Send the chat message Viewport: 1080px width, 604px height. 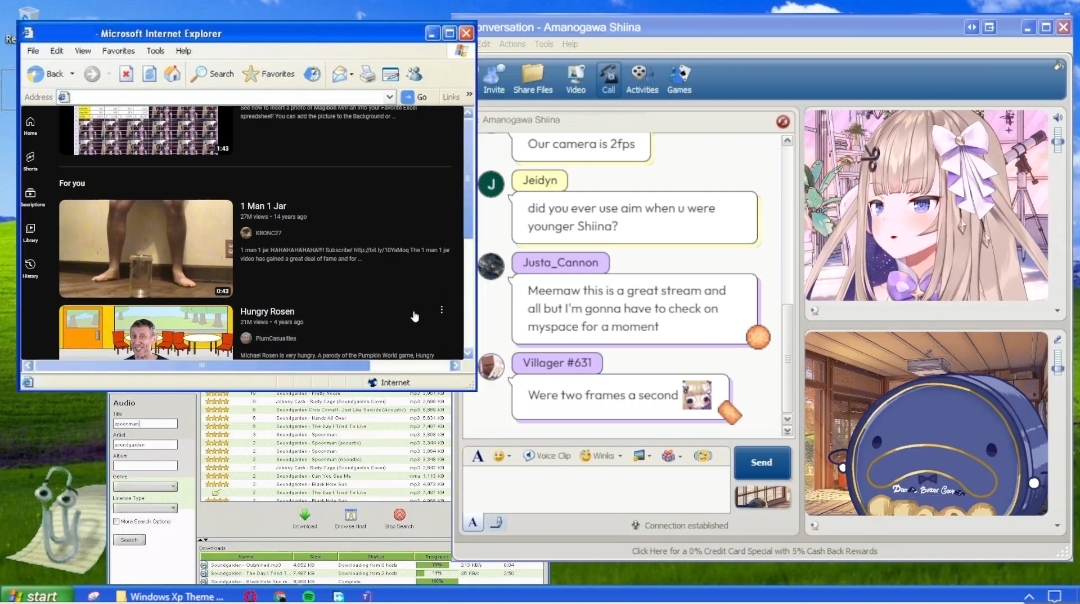click(x=761, y=463)
